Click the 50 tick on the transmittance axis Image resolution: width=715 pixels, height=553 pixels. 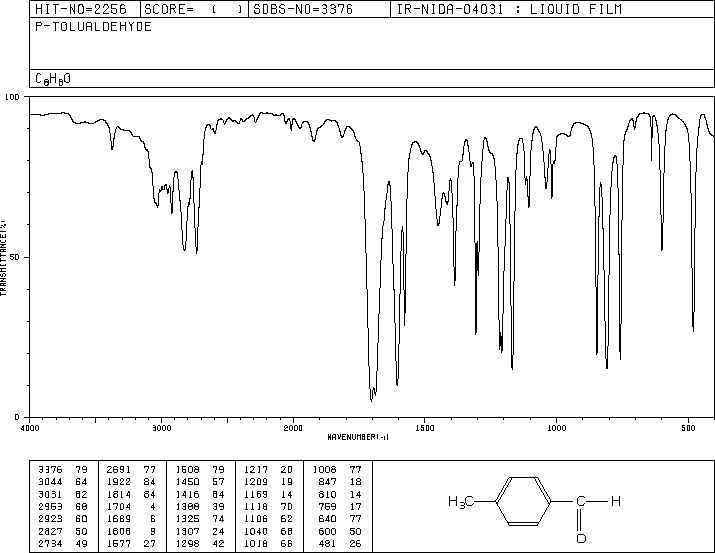coord(15,257)
